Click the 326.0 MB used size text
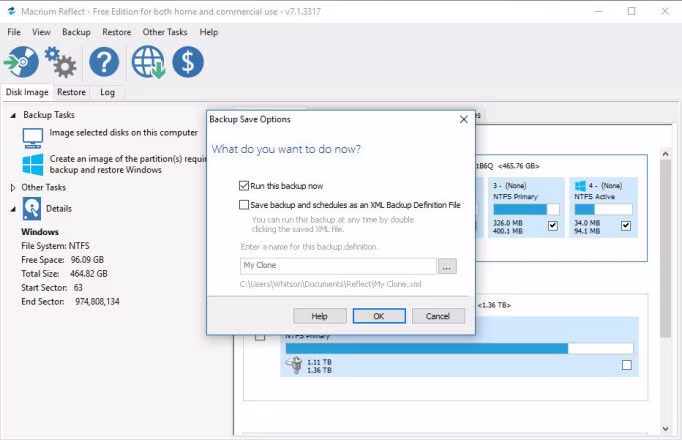Screen dimensions: 682x440 508,223
